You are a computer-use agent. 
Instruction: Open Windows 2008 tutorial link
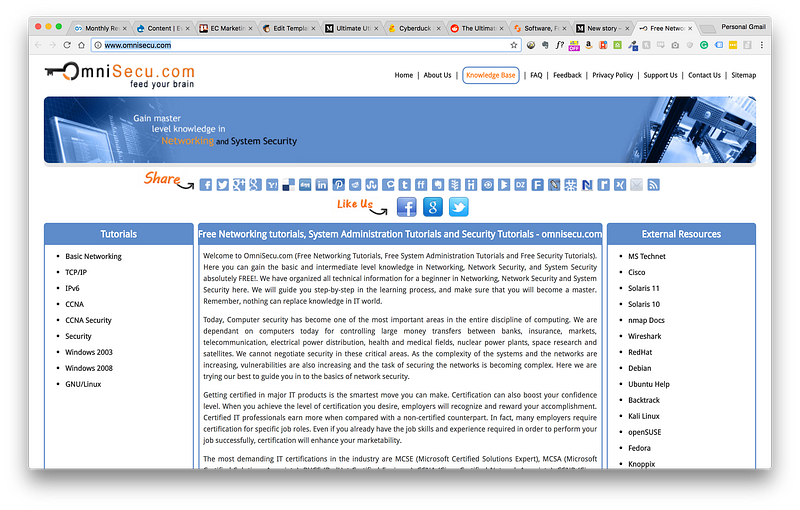tap(89, 368)
